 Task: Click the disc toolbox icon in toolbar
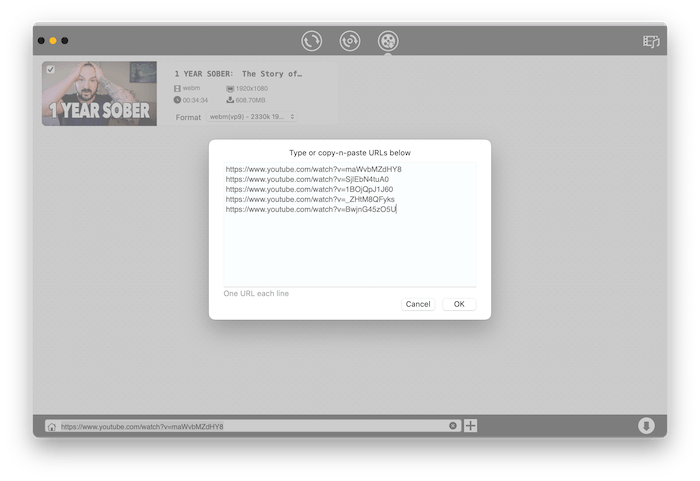point(350,41)
